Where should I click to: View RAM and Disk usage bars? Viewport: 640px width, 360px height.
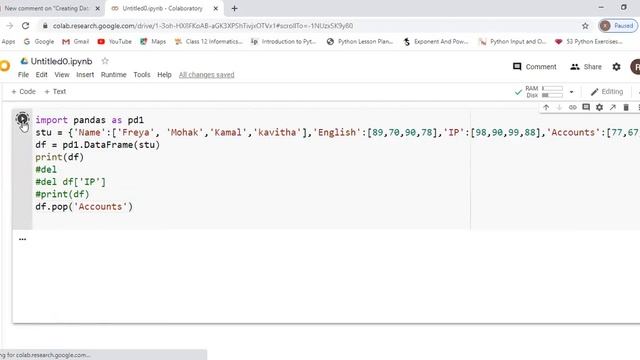click(544, 92)
